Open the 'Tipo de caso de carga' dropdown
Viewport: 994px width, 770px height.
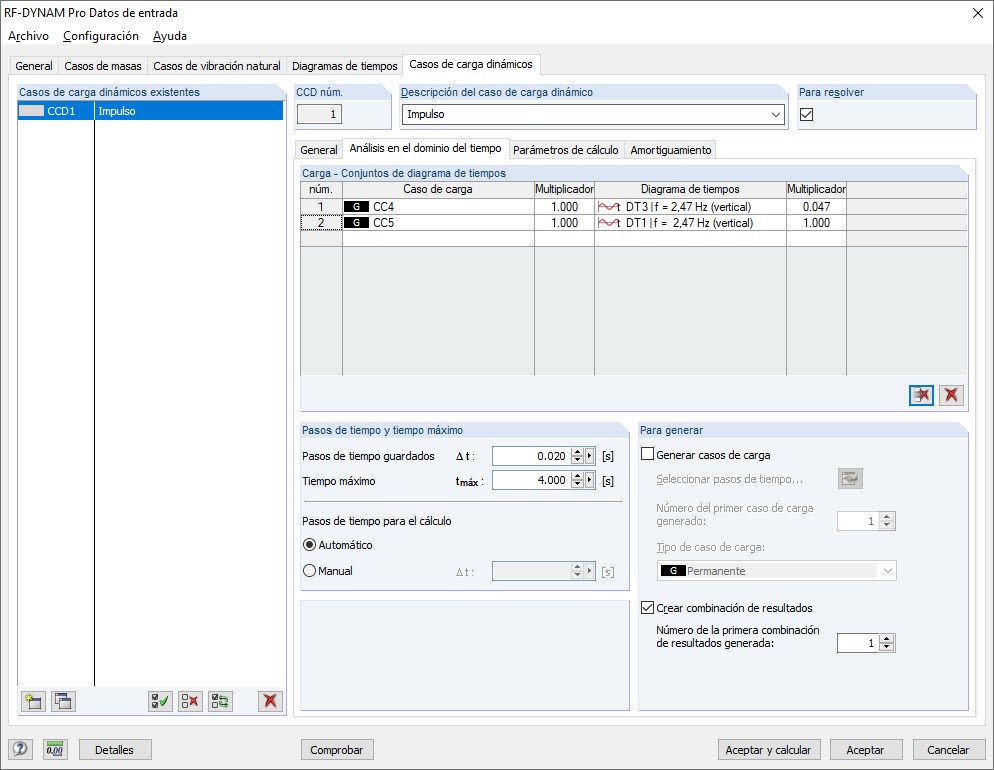[x=888, y=570]
